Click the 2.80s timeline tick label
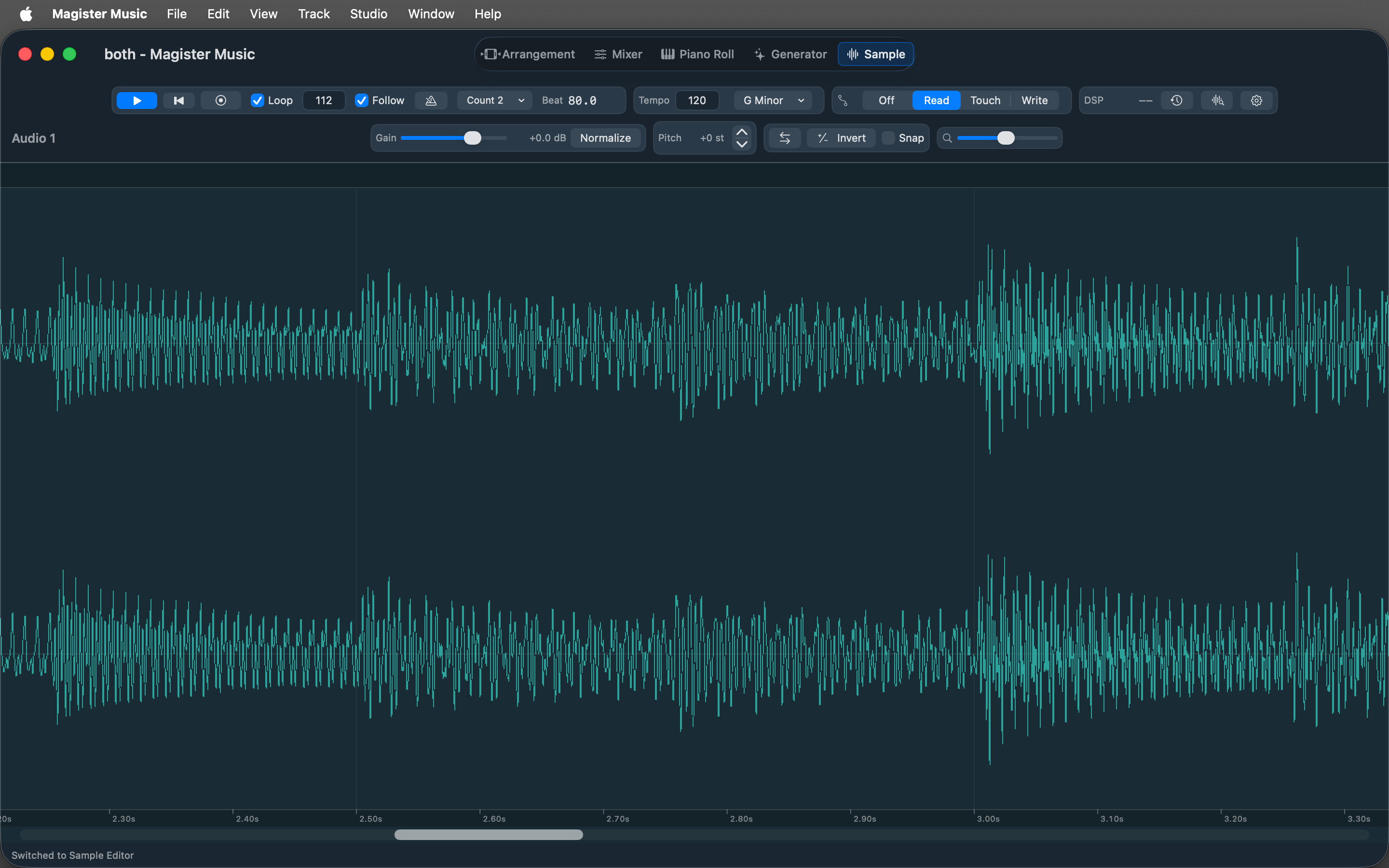1389x868 pixels. point(741,819)
